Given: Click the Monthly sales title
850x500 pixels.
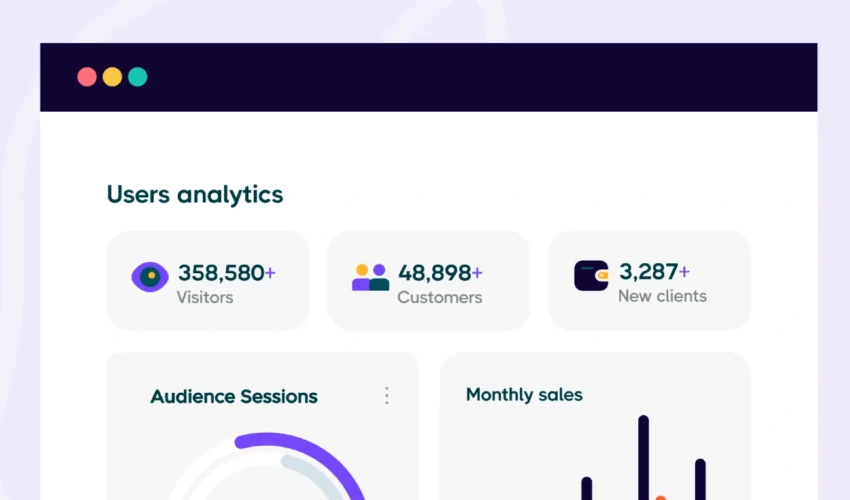Looking at the screenshot, I should click(524, 395).
